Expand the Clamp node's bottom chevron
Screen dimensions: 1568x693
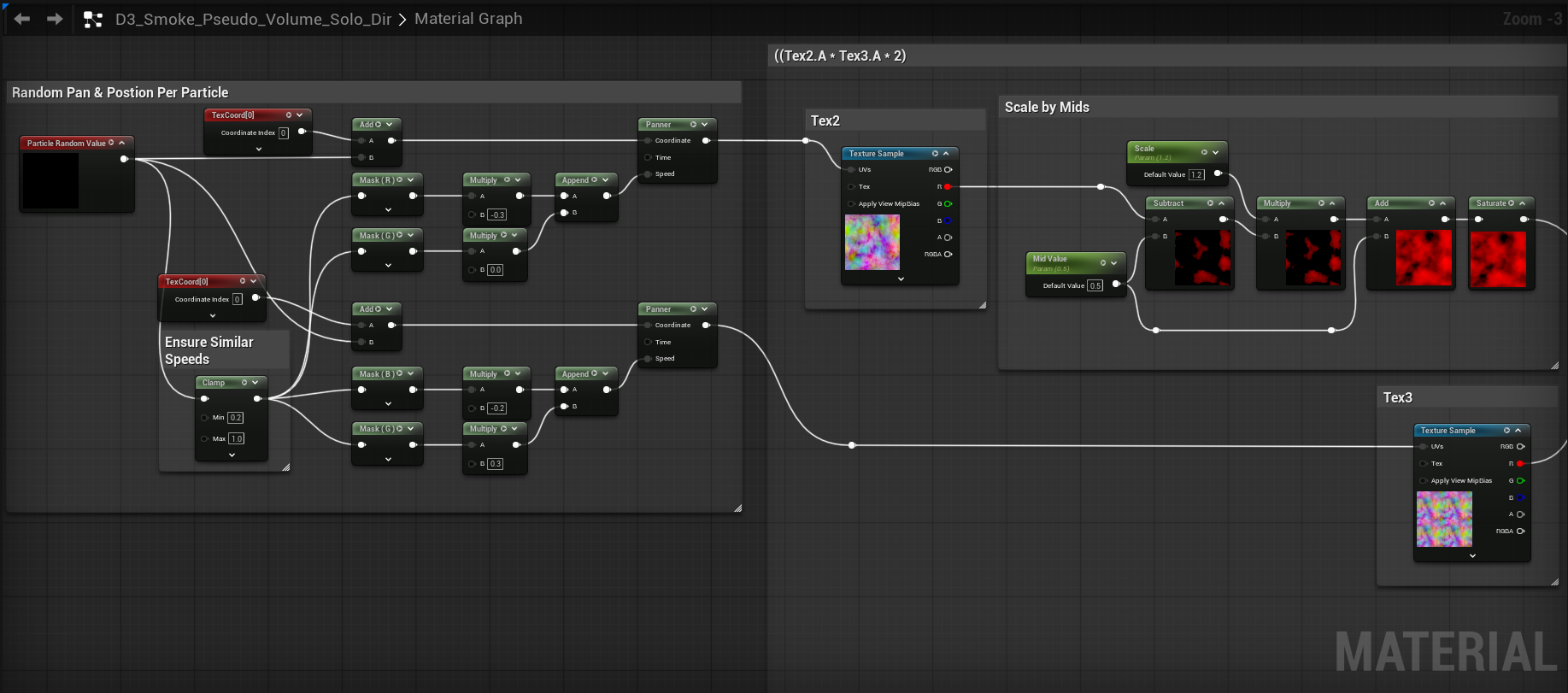(x=232, y=455)
